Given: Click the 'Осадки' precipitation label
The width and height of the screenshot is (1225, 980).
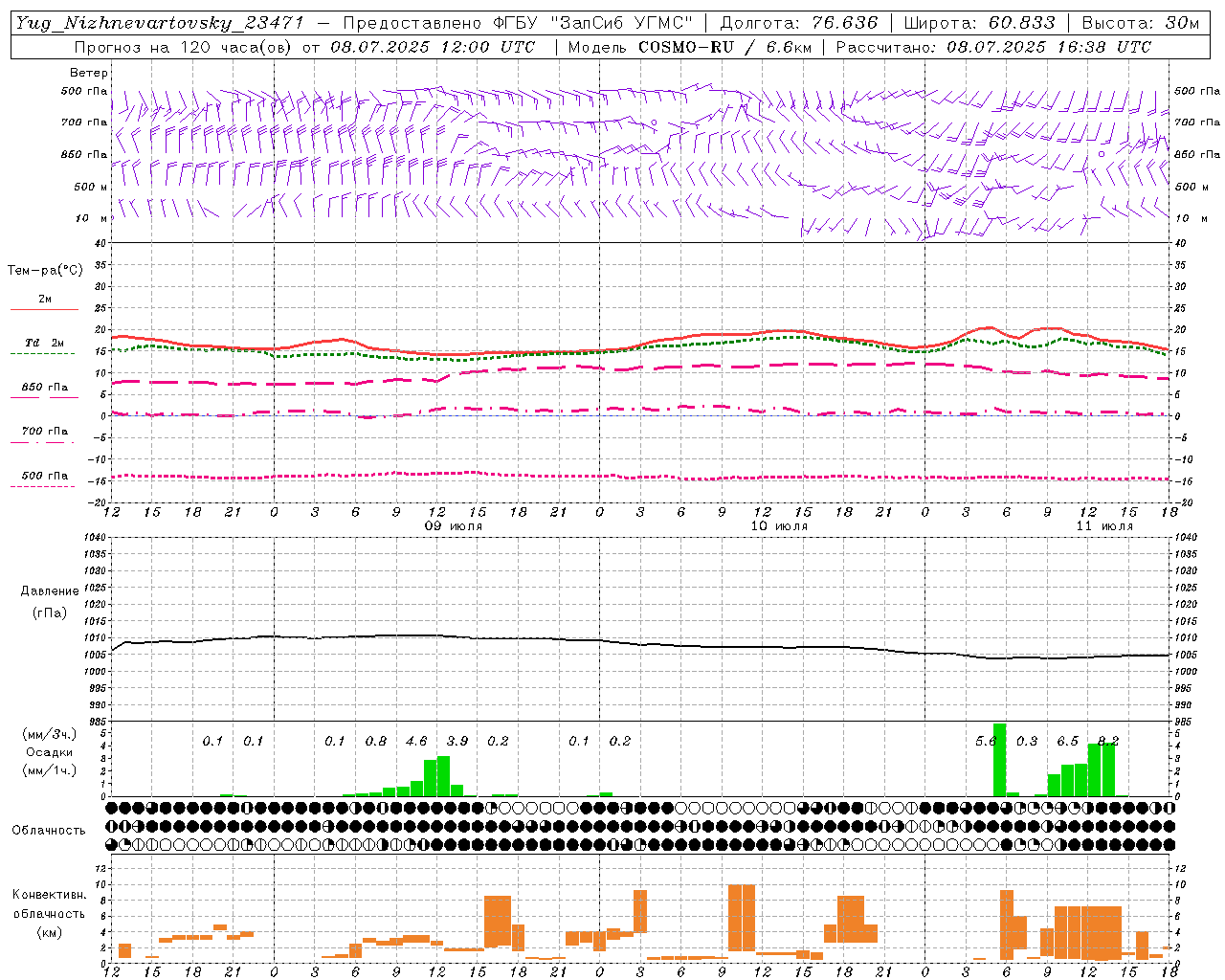Looking at the screenshot, I should 49,752.
